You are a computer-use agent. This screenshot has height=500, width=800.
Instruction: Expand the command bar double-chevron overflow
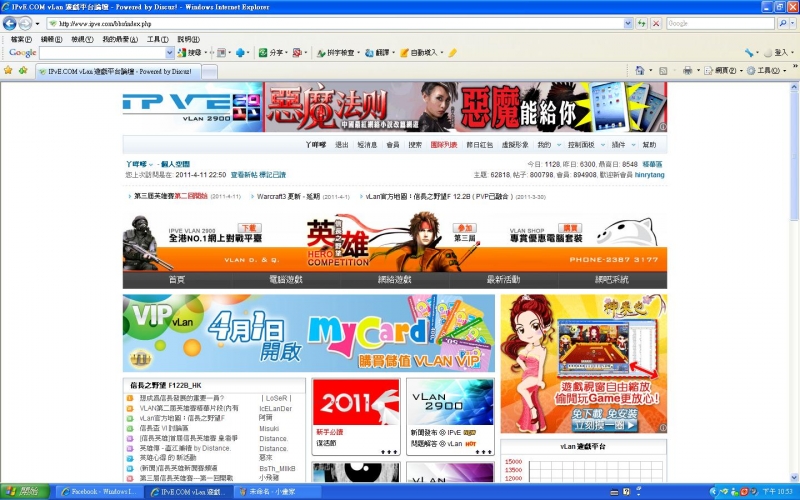point(795,67)
